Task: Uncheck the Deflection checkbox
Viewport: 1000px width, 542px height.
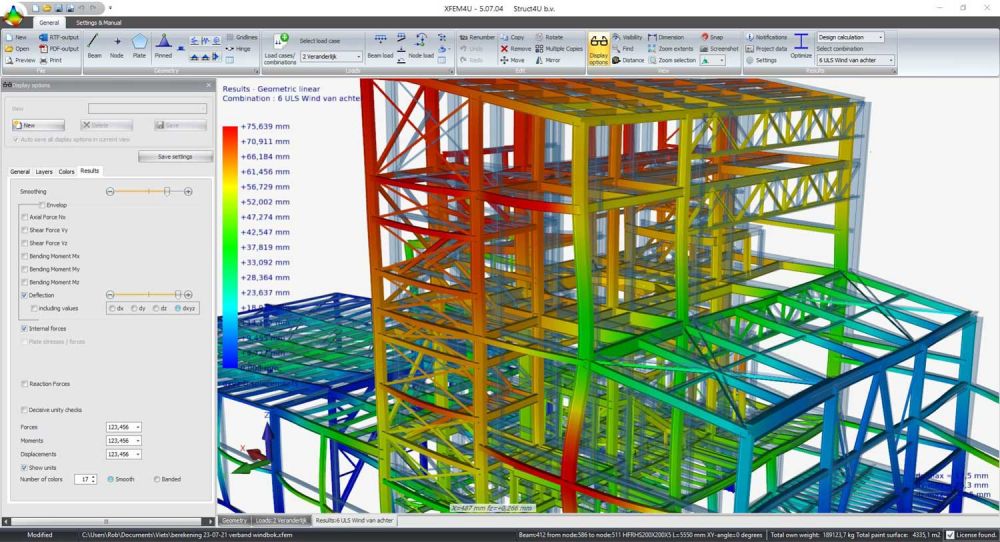Action: [25, 295]
